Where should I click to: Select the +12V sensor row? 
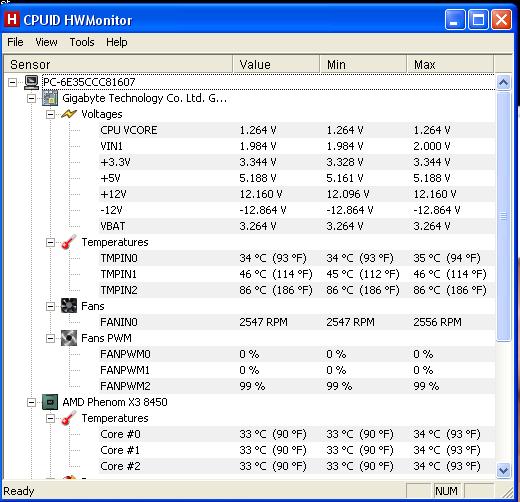(297, 194)
